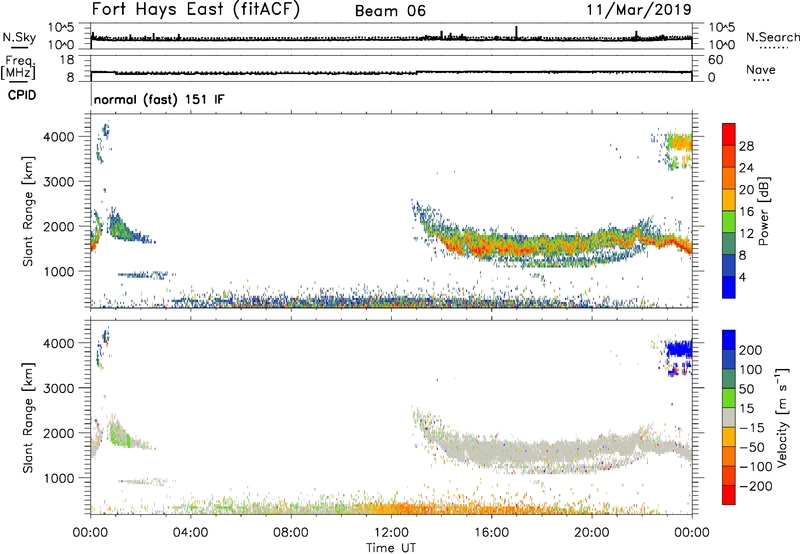This screenshot has width=800, height=554.
Task: Click the high-power red backscatter band near 16:00
Action: 490,248
